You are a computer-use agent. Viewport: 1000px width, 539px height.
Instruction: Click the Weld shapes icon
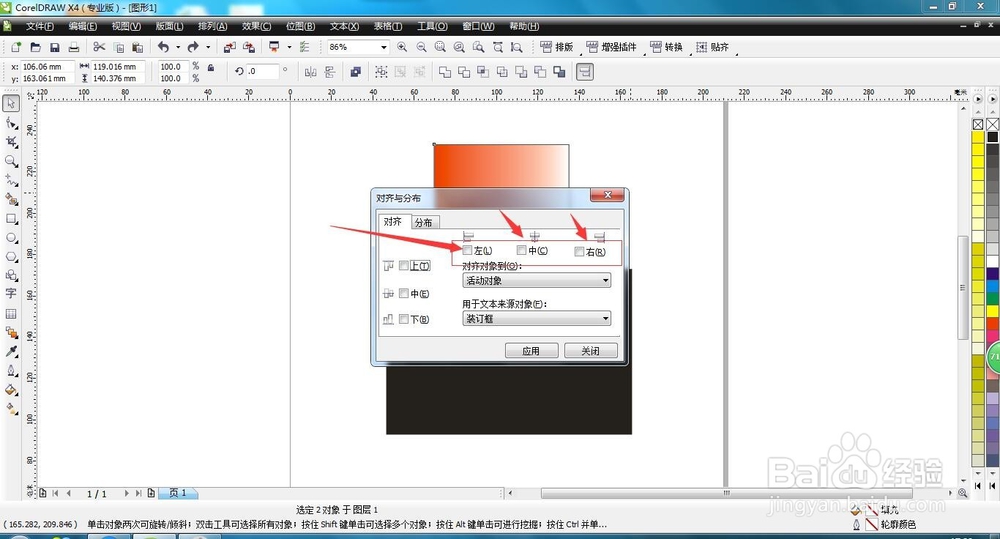[445, 72]
